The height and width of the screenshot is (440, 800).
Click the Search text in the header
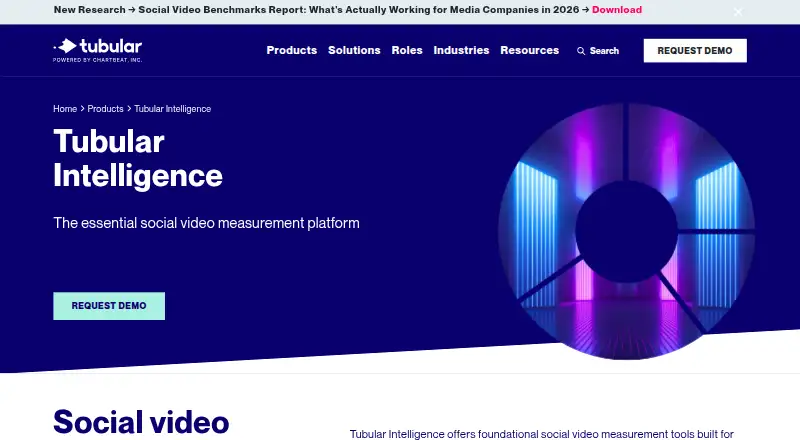point(604,51)
